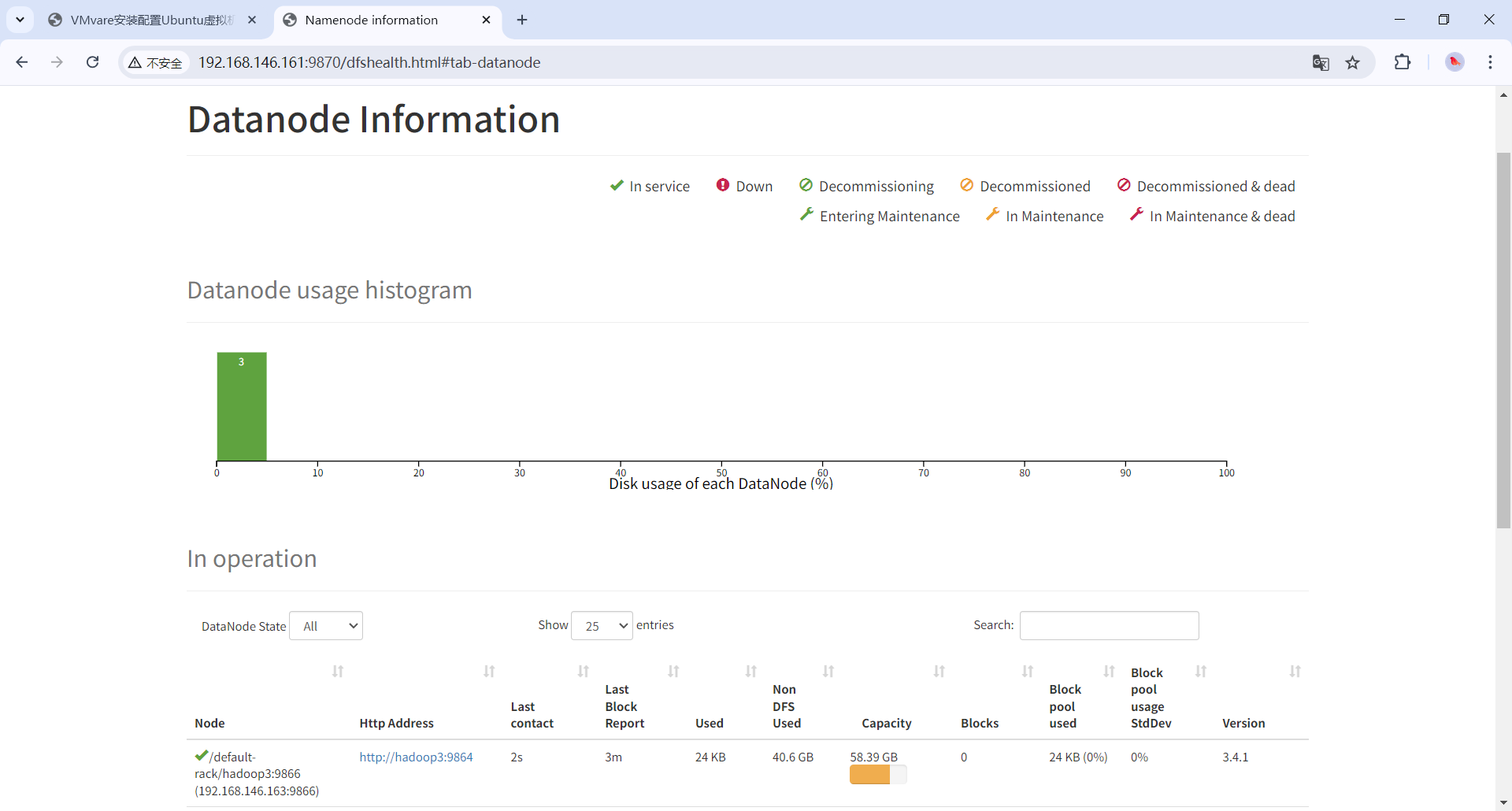Sort the table by Last contact
Viewport: 1512px width, 811px height.
[x=584, y=671]
